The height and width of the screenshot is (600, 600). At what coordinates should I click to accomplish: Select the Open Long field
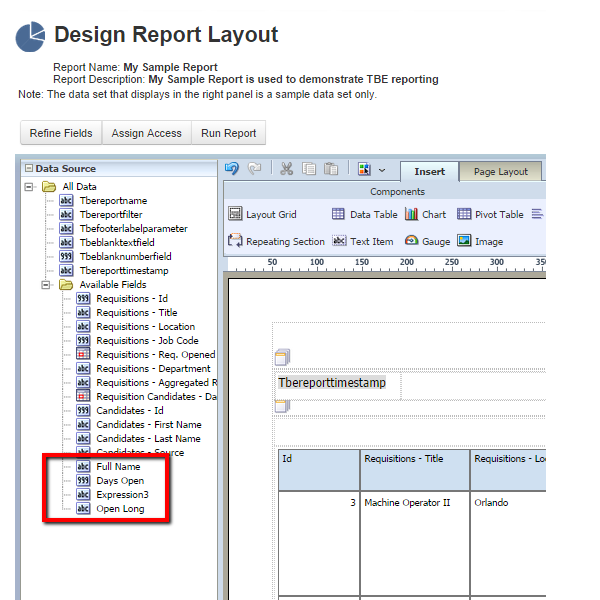tap(110, 509)
